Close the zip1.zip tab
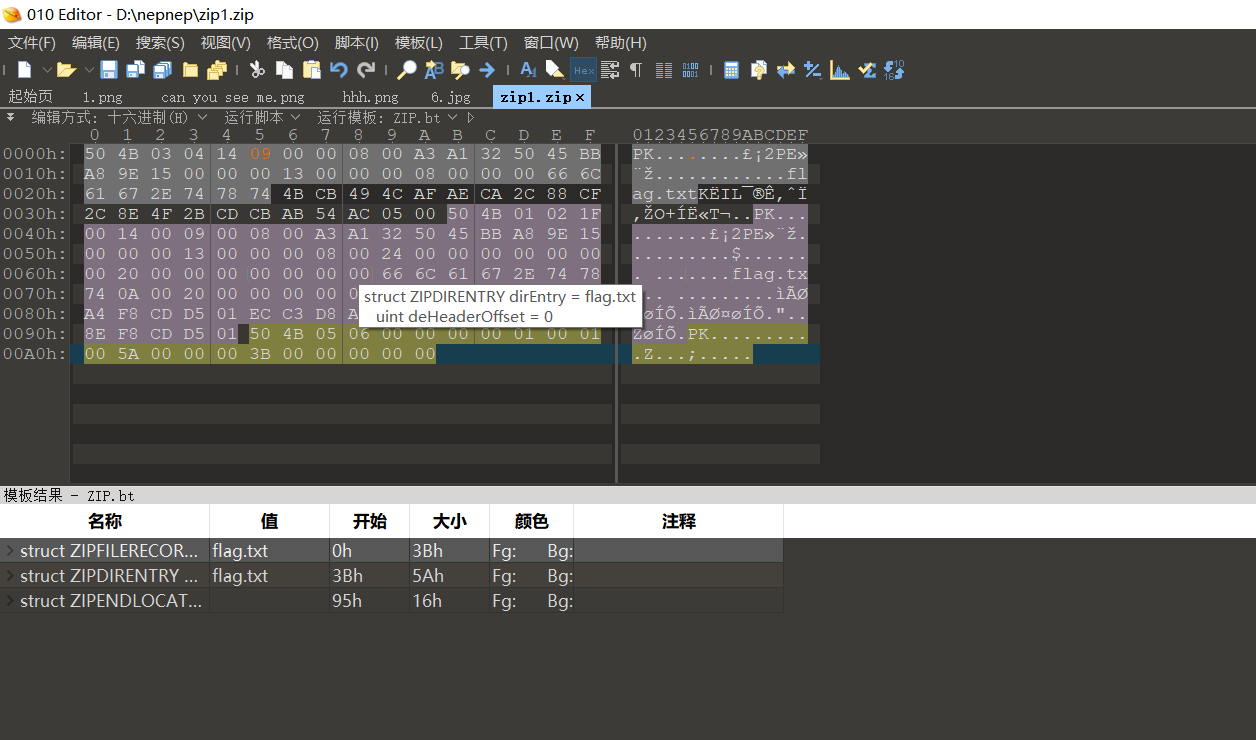Screen dimensions: 1256x740 click(579, 97)
